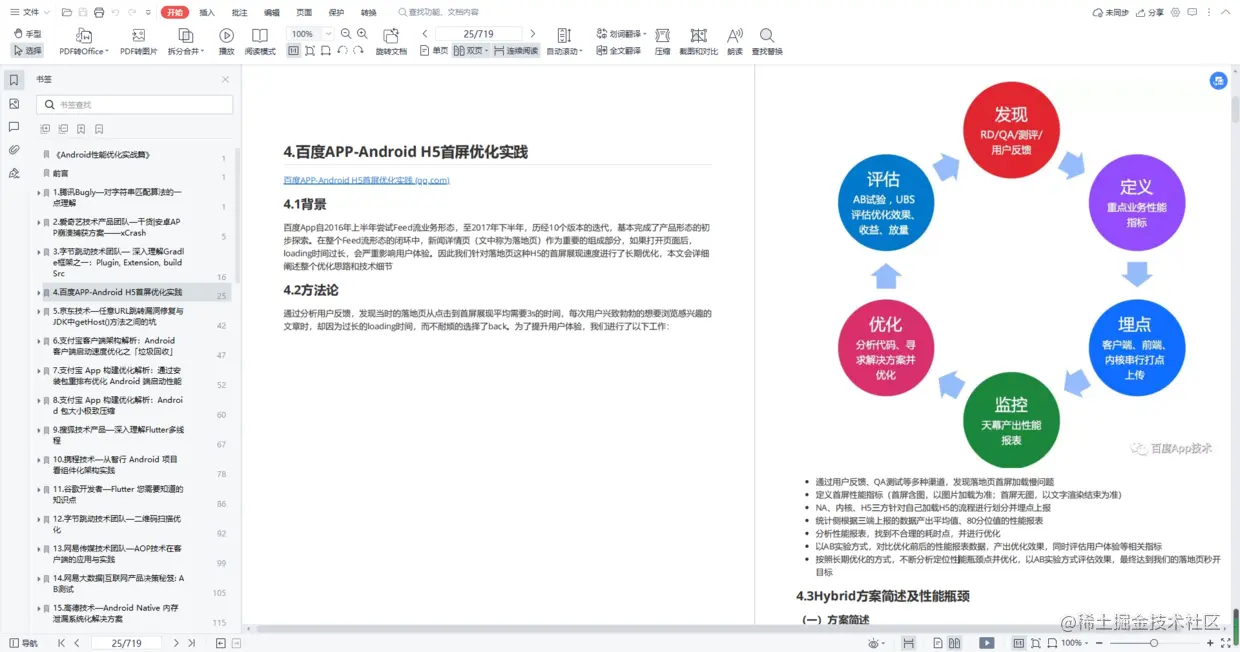Open the 拆分合并 split-merge tool
This screenshot has width=1240, height=652.
point(185,42)
